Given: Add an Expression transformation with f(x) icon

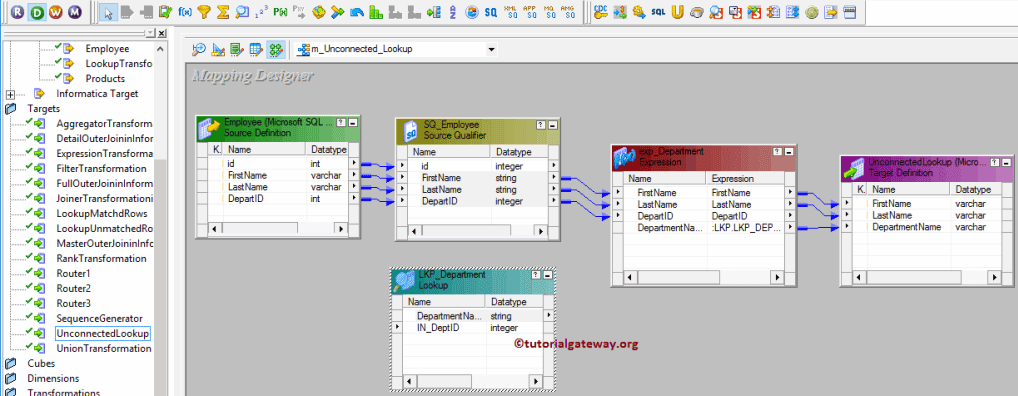Looking at the screenshot, I should coord(185,12).
